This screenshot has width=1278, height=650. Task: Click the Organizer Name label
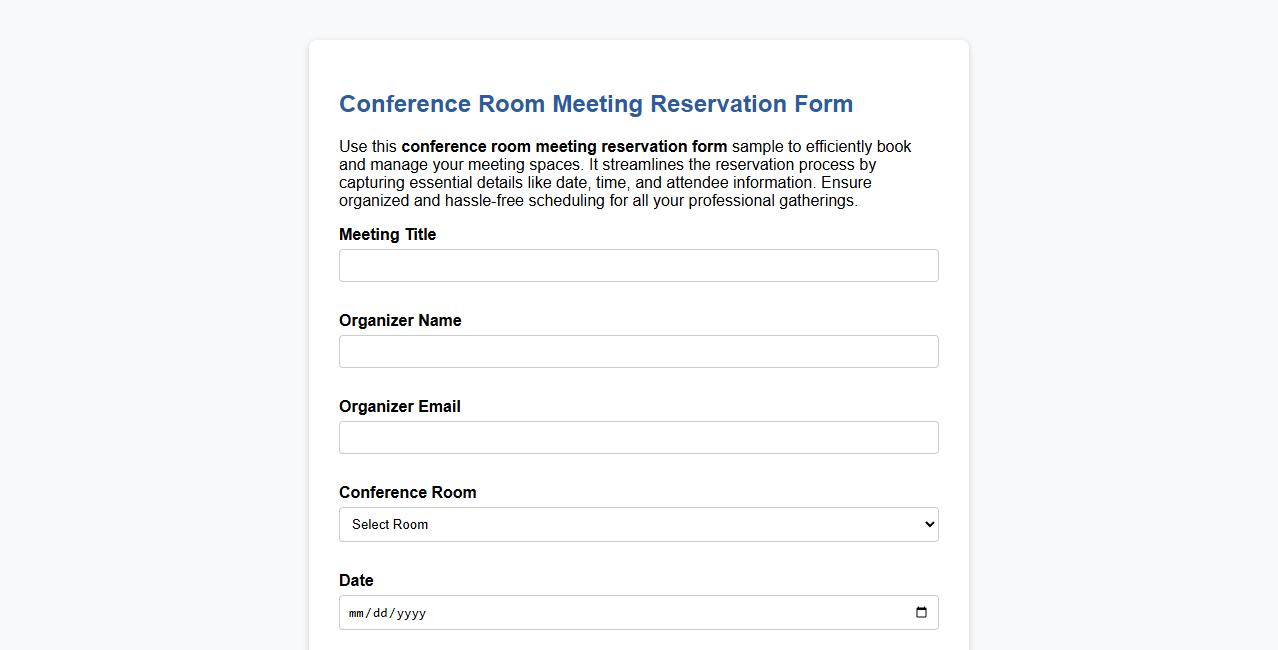pyautogui.click(x=400, y=320)
